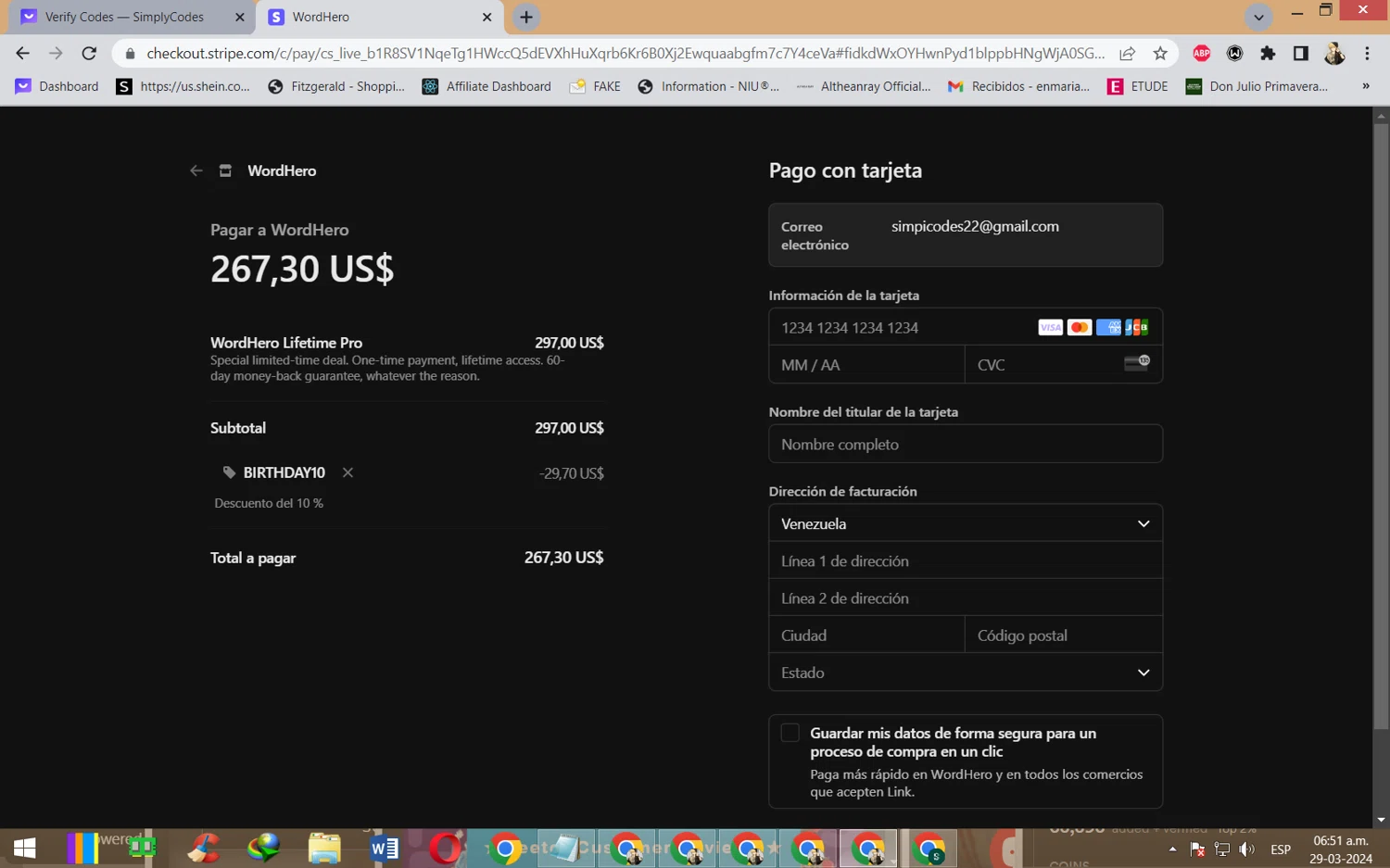Click Línea 2 de dirección field
The image size is (1390, 868).
pyautogui.click(x=966, y=598)
